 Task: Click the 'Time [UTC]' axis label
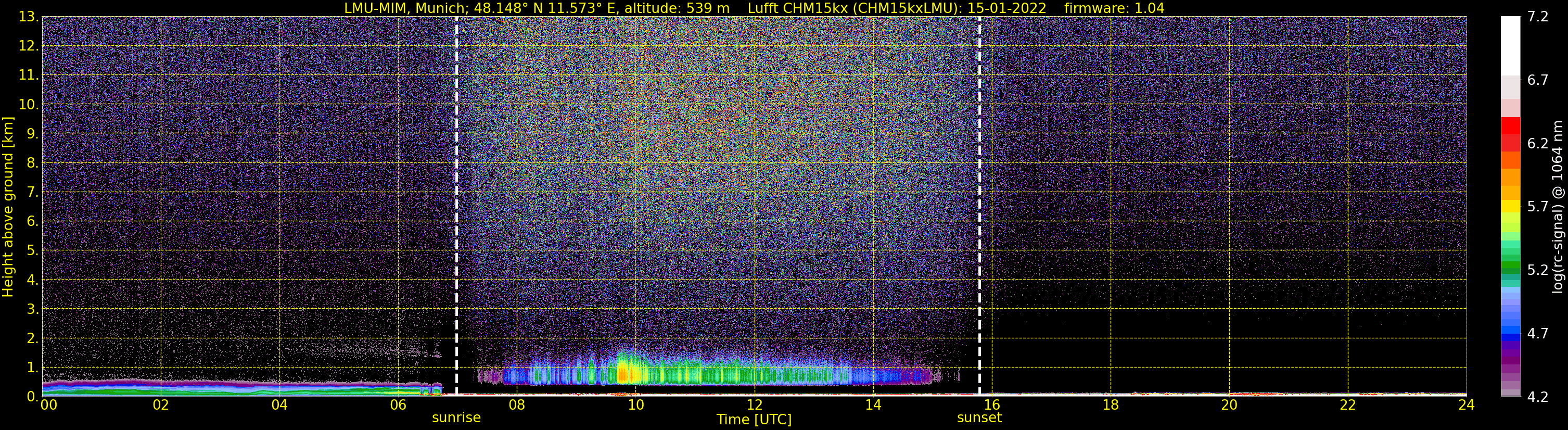click(x=754, y=420)
